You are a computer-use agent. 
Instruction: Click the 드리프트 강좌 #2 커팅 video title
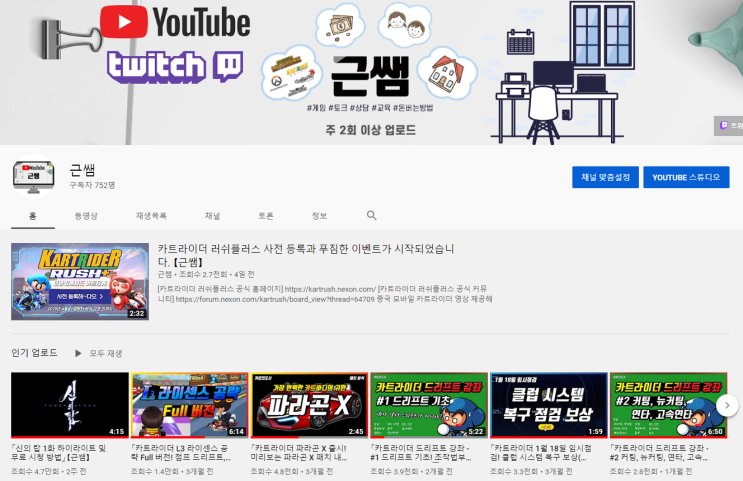point(660,453)
